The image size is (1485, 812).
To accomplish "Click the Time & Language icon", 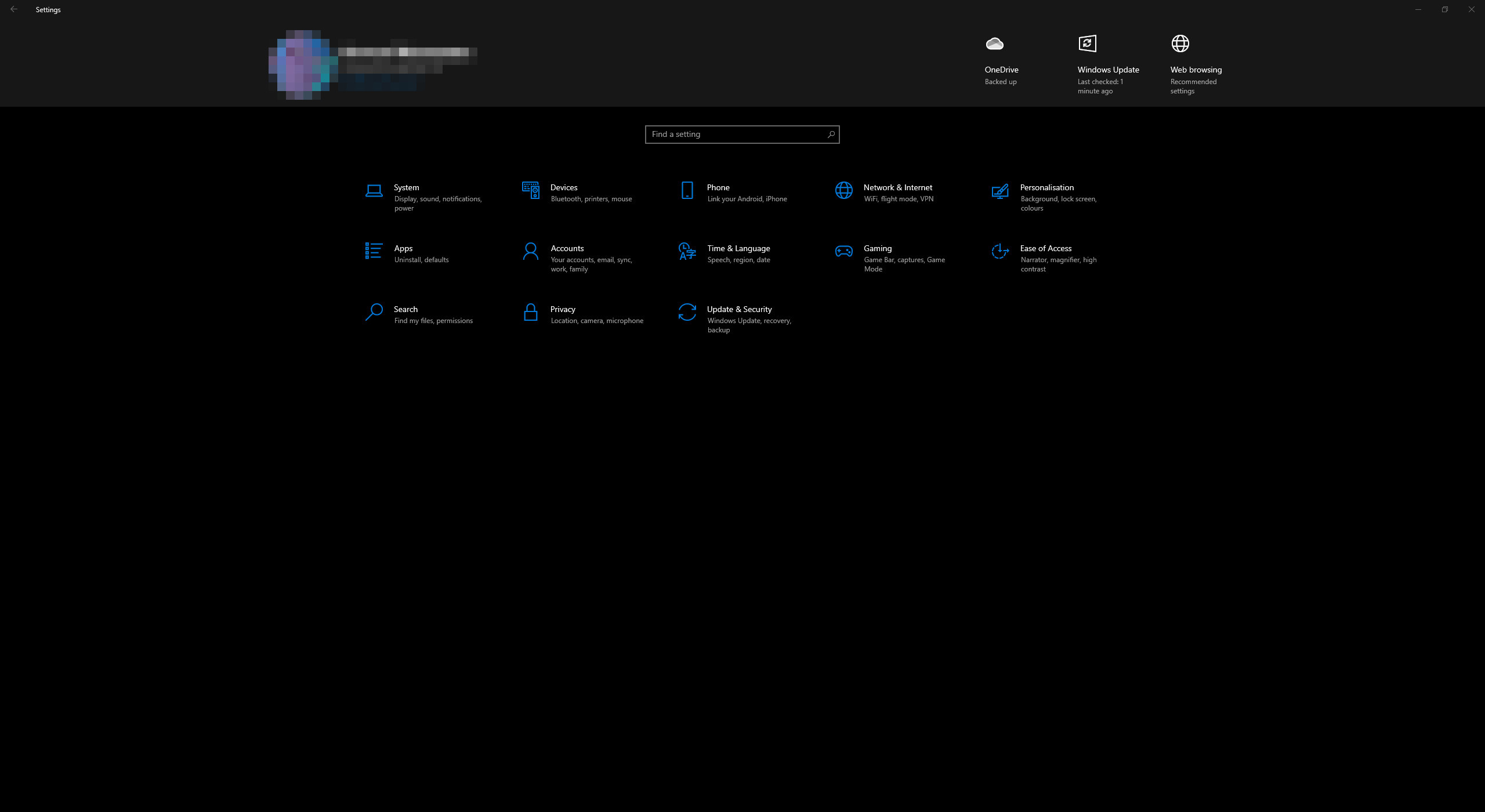I will (x=687, y=251).
